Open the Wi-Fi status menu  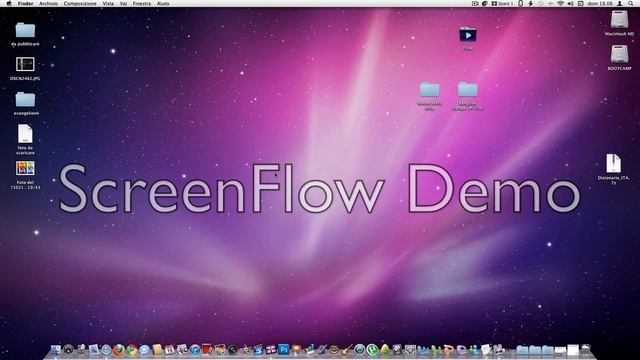coord(561,3)
